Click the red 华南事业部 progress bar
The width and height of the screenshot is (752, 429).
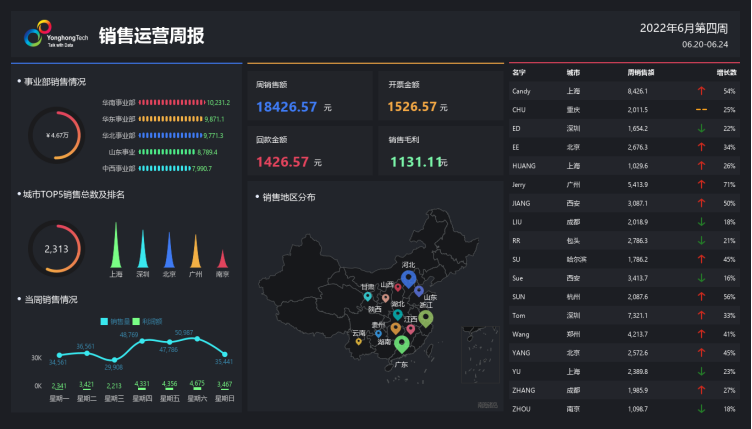coord(171,102)
